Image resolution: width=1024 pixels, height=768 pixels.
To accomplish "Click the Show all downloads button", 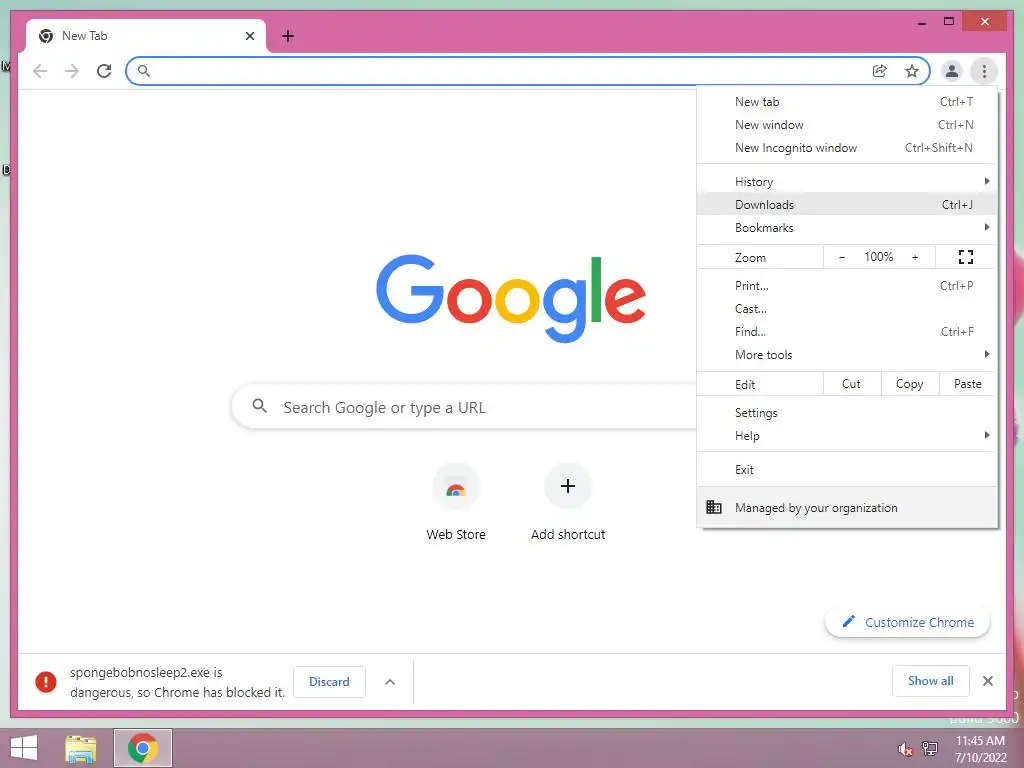I will click(931, 681).
